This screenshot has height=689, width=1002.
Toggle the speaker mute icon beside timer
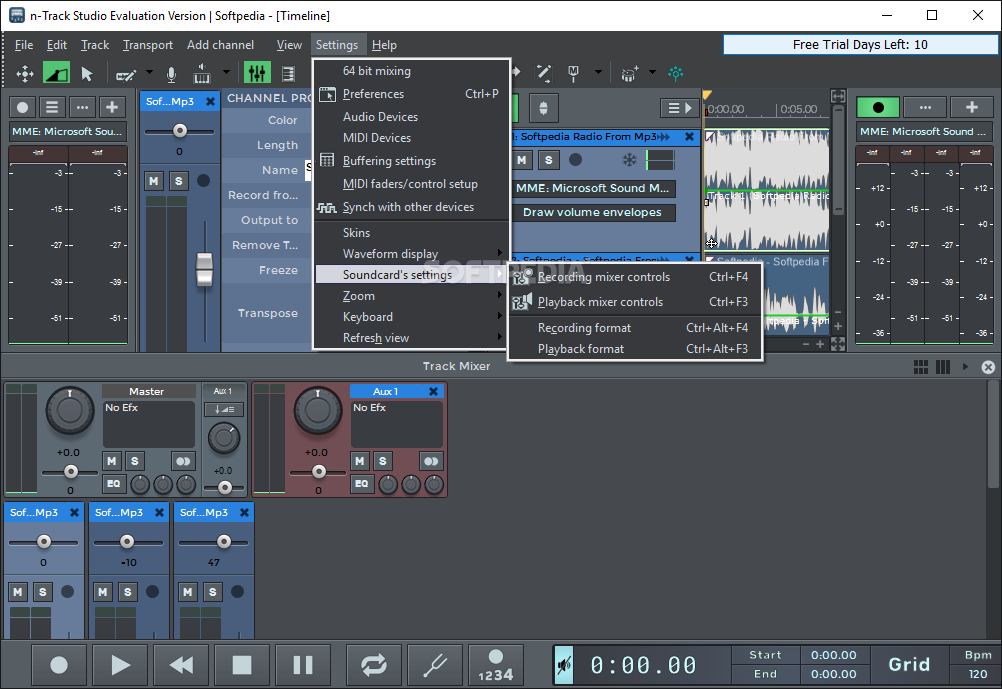coord(564,665)
